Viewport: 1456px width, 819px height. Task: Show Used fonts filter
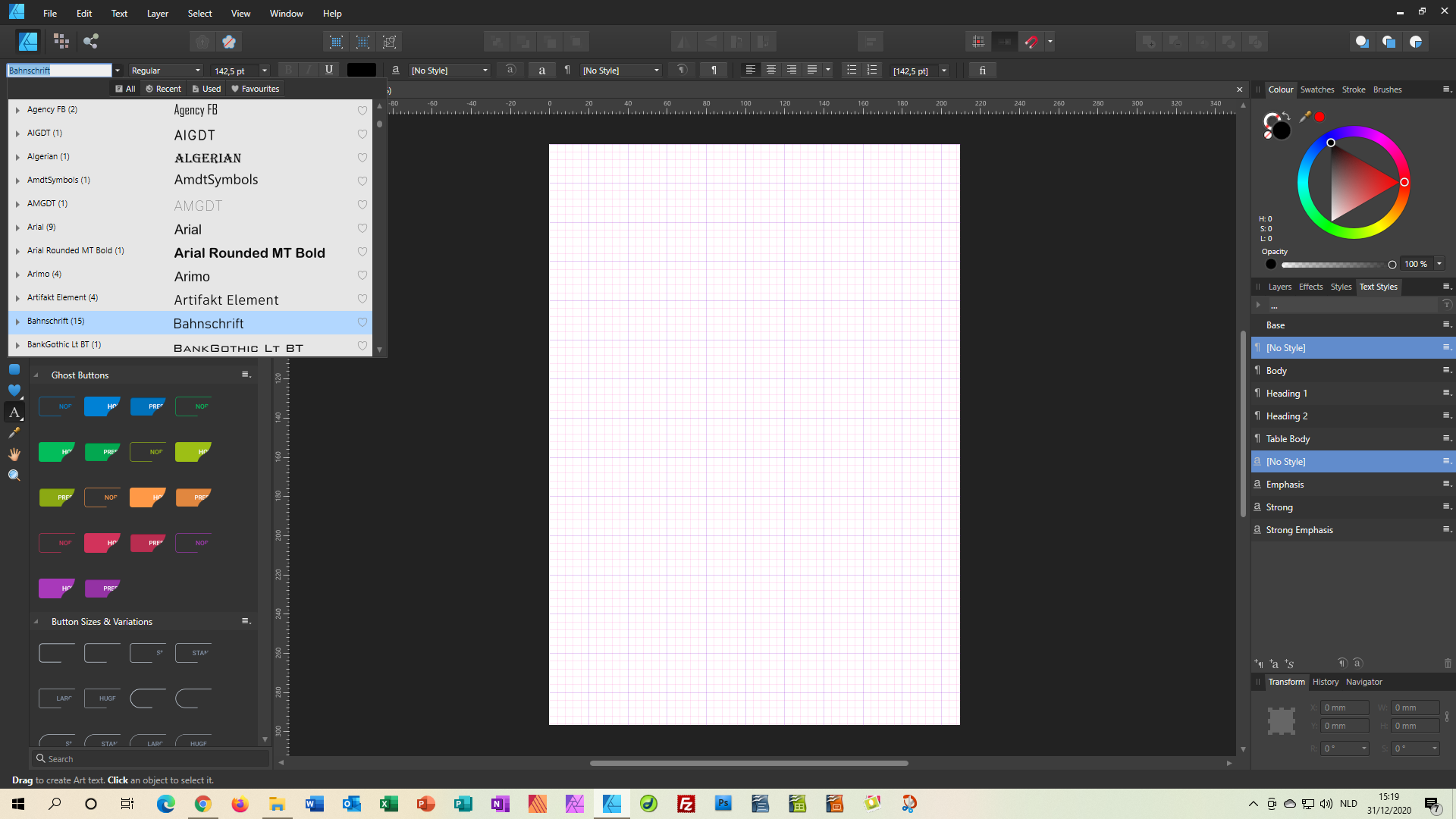point(206,89)
